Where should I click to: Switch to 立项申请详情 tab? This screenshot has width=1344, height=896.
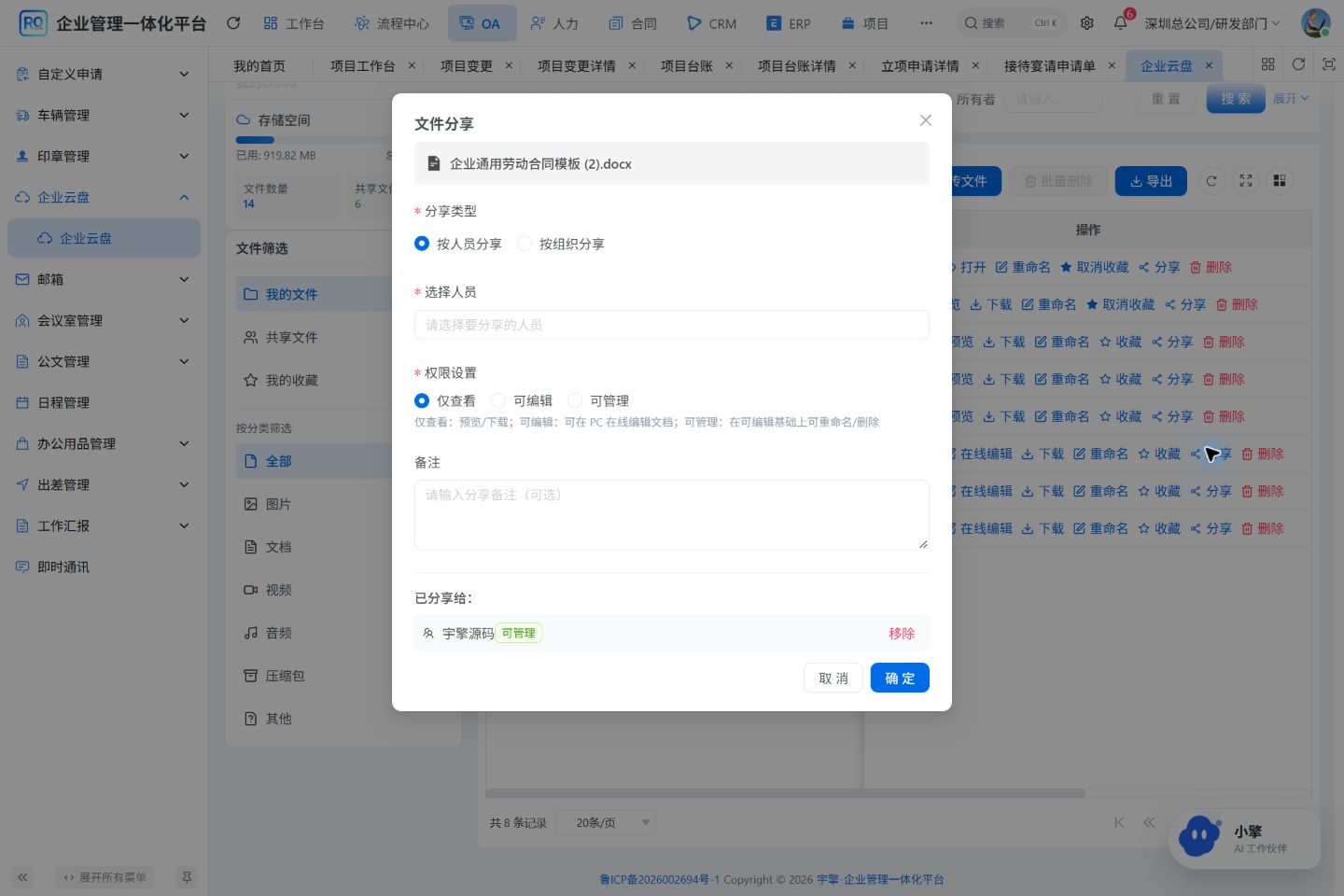click(919, 65)
